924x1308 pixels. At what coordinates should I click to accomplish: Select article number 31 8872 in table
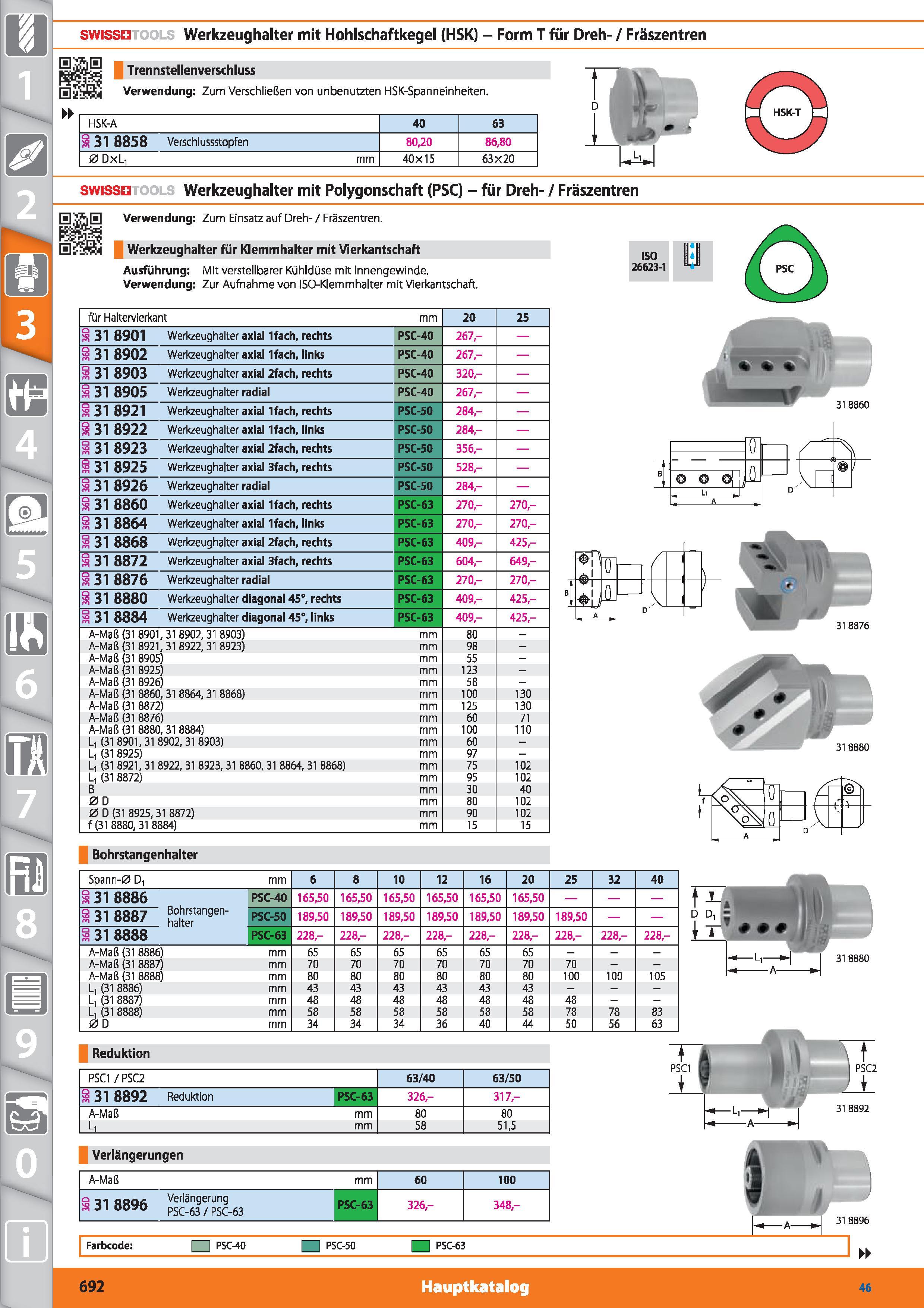click(x=121, y=561)
